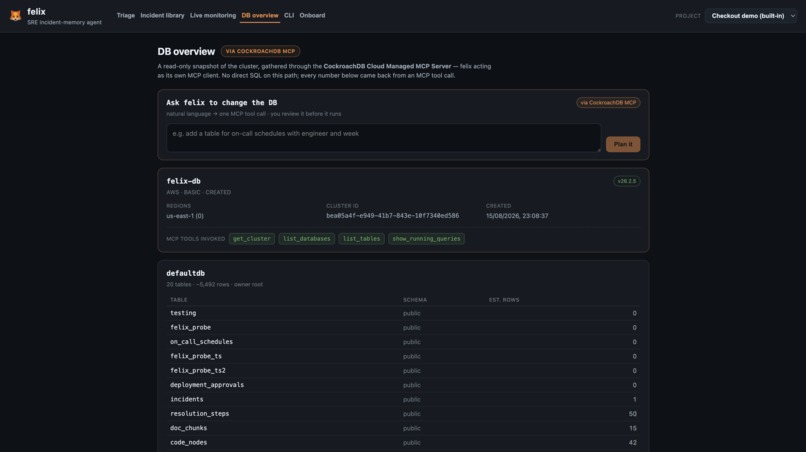
Task: Select the testing table row
Action: coord(403,313)
